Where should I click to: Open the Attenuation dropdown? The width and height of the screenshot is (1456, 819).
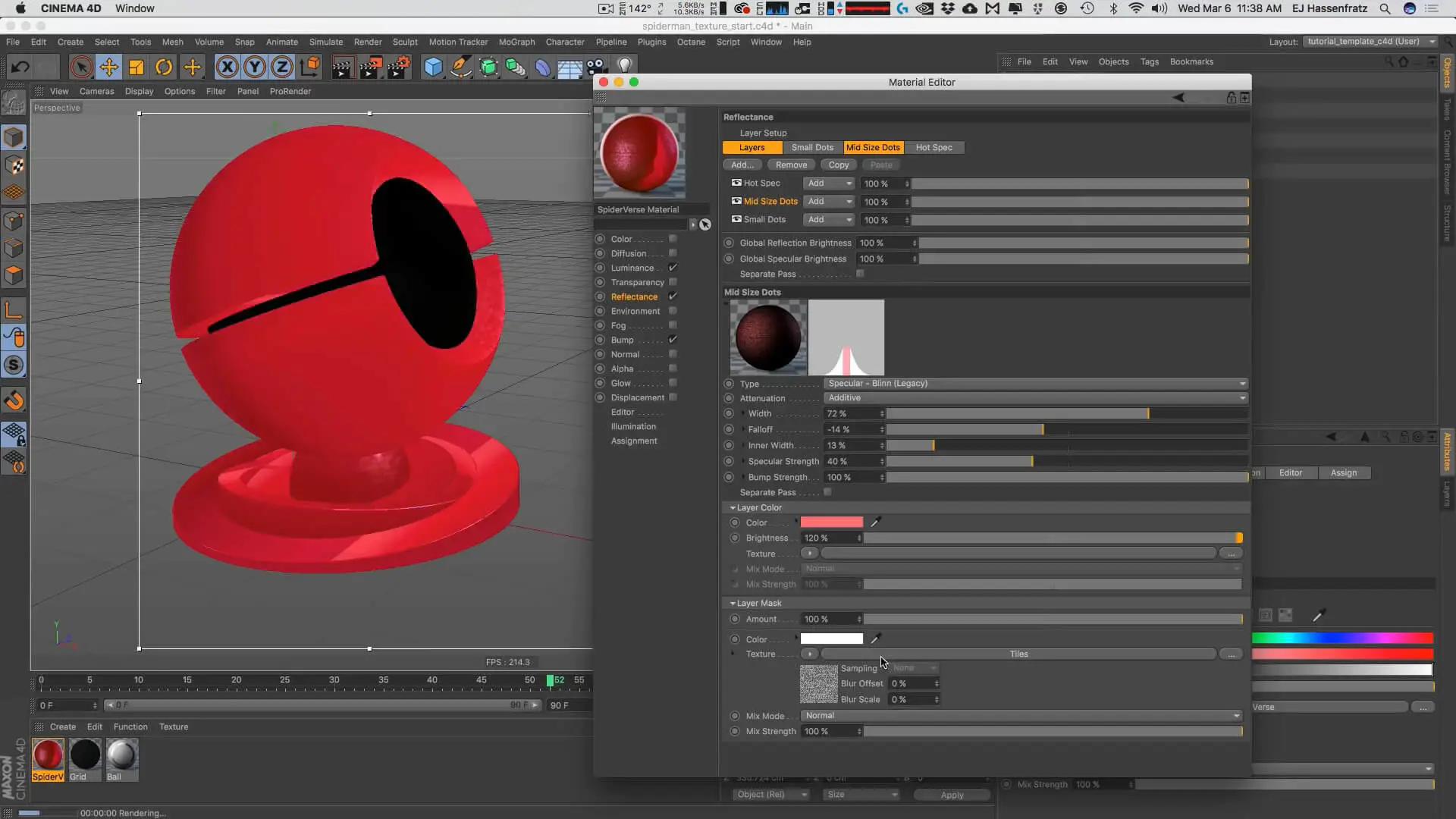coord(1036,397)
